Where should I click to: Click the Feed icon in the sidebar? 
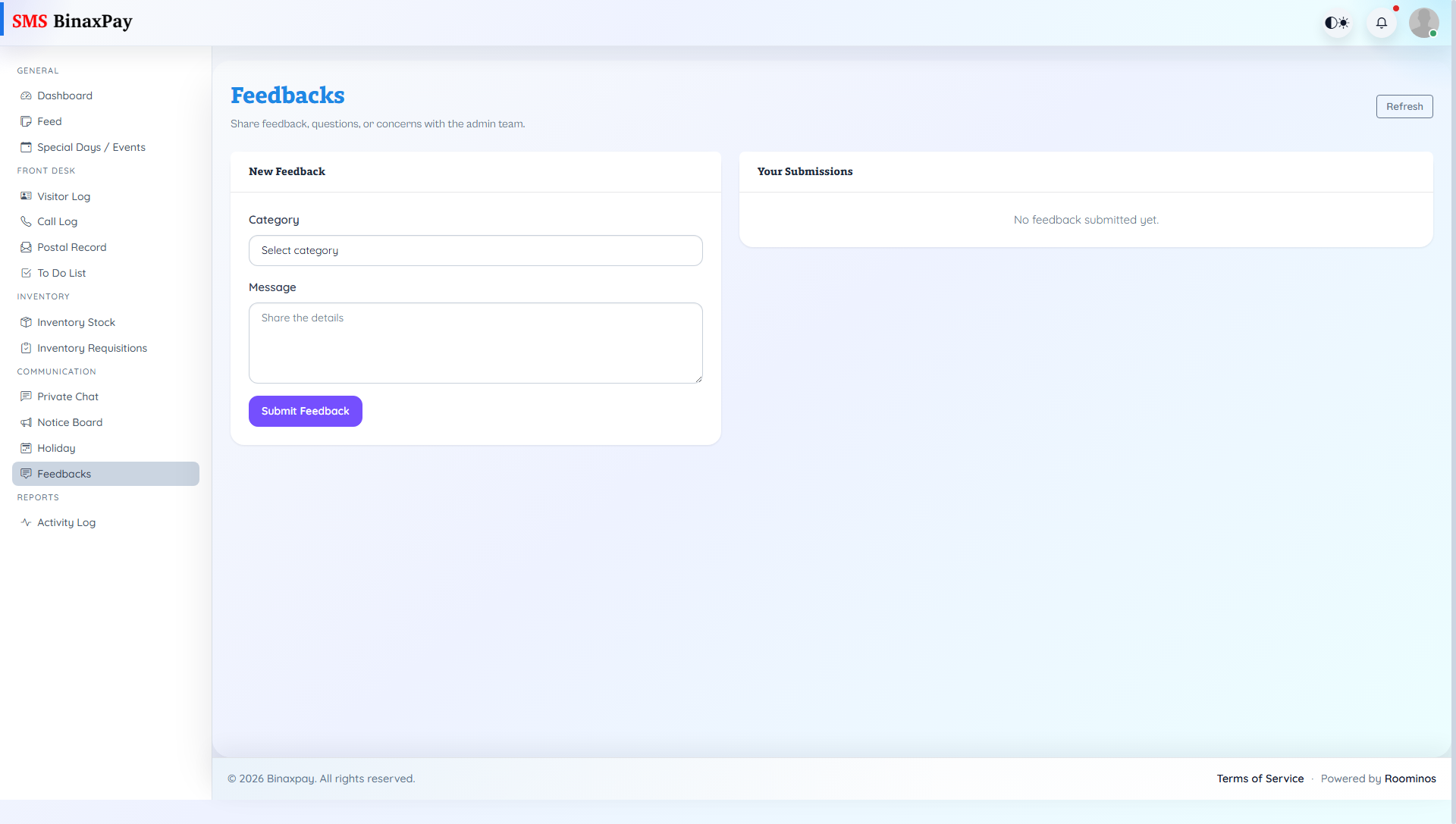coord(25,121)
